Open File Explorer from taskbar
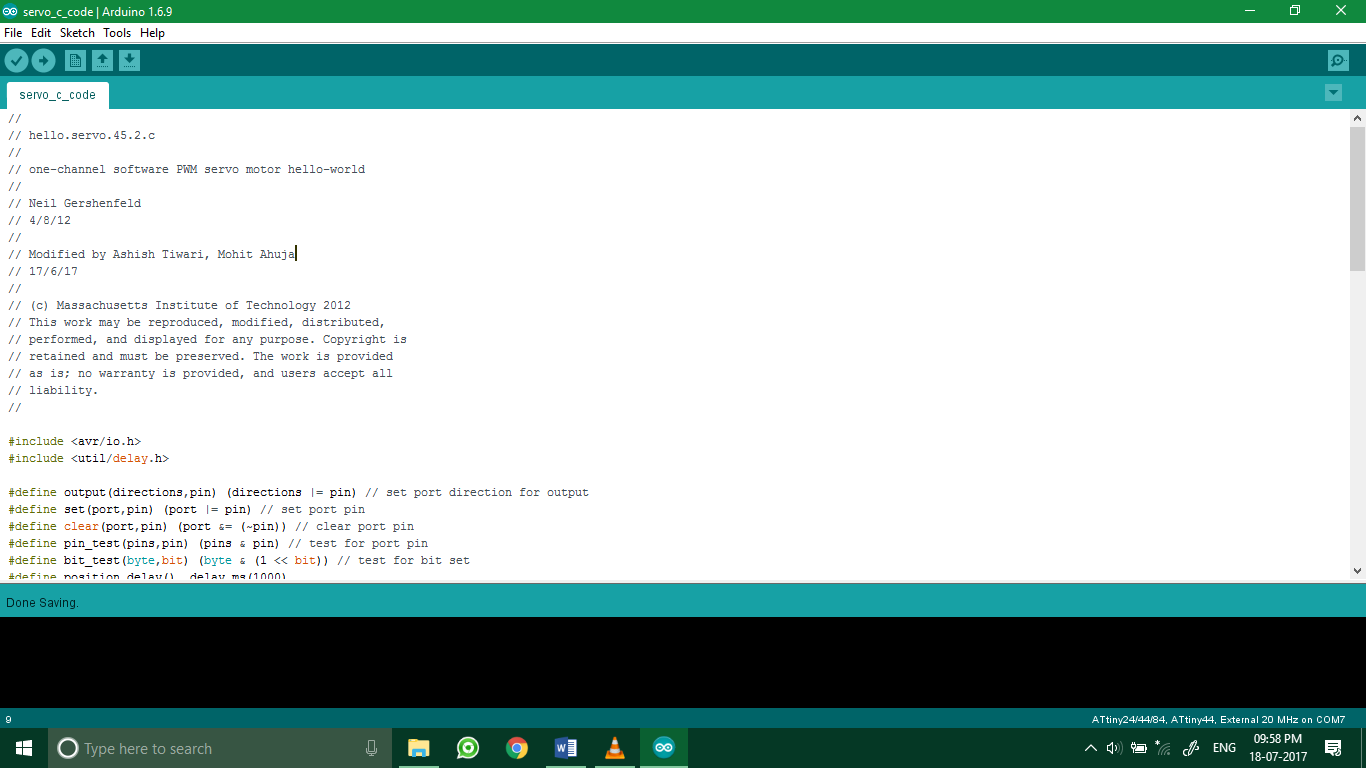Screen dimensions: 1366x768 point(419,748)
